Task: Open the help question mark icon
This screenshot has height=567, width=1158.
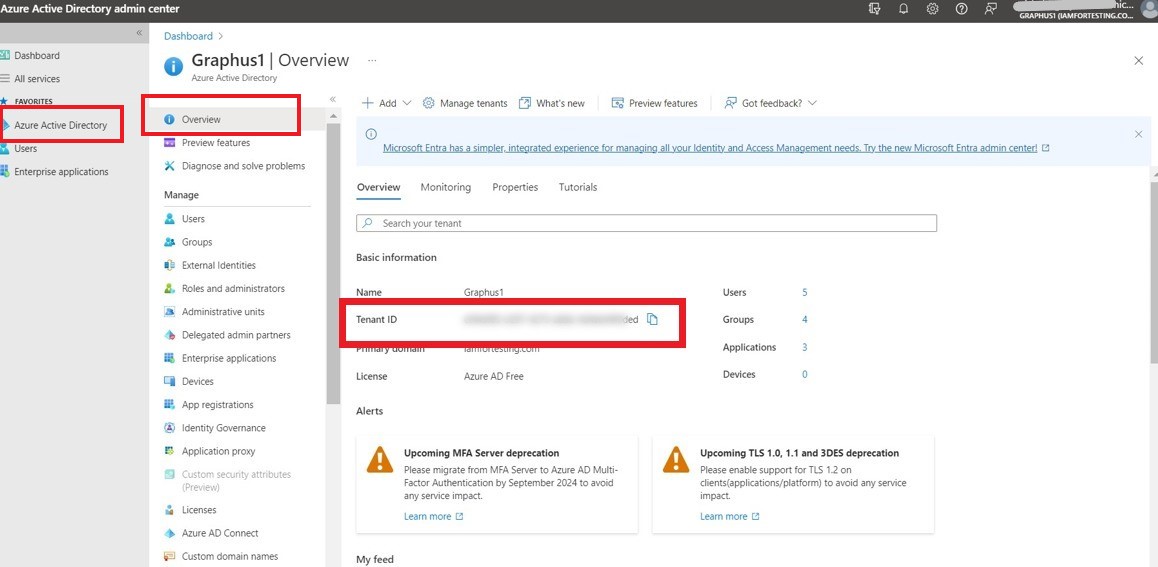Action: [962, 9]
